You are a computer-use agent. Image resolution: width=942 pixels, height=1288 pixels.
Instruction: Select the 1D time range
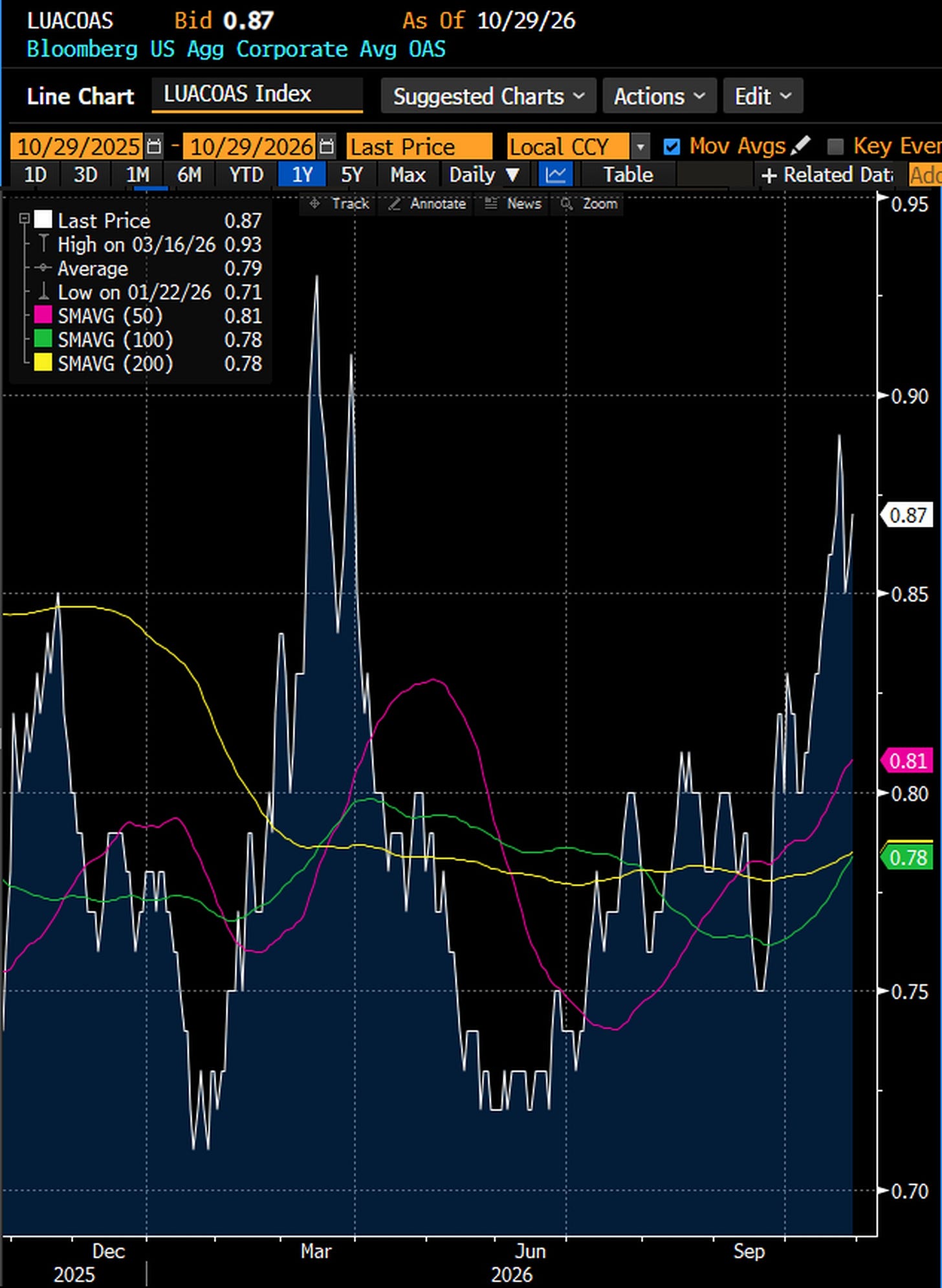(35, 175)
